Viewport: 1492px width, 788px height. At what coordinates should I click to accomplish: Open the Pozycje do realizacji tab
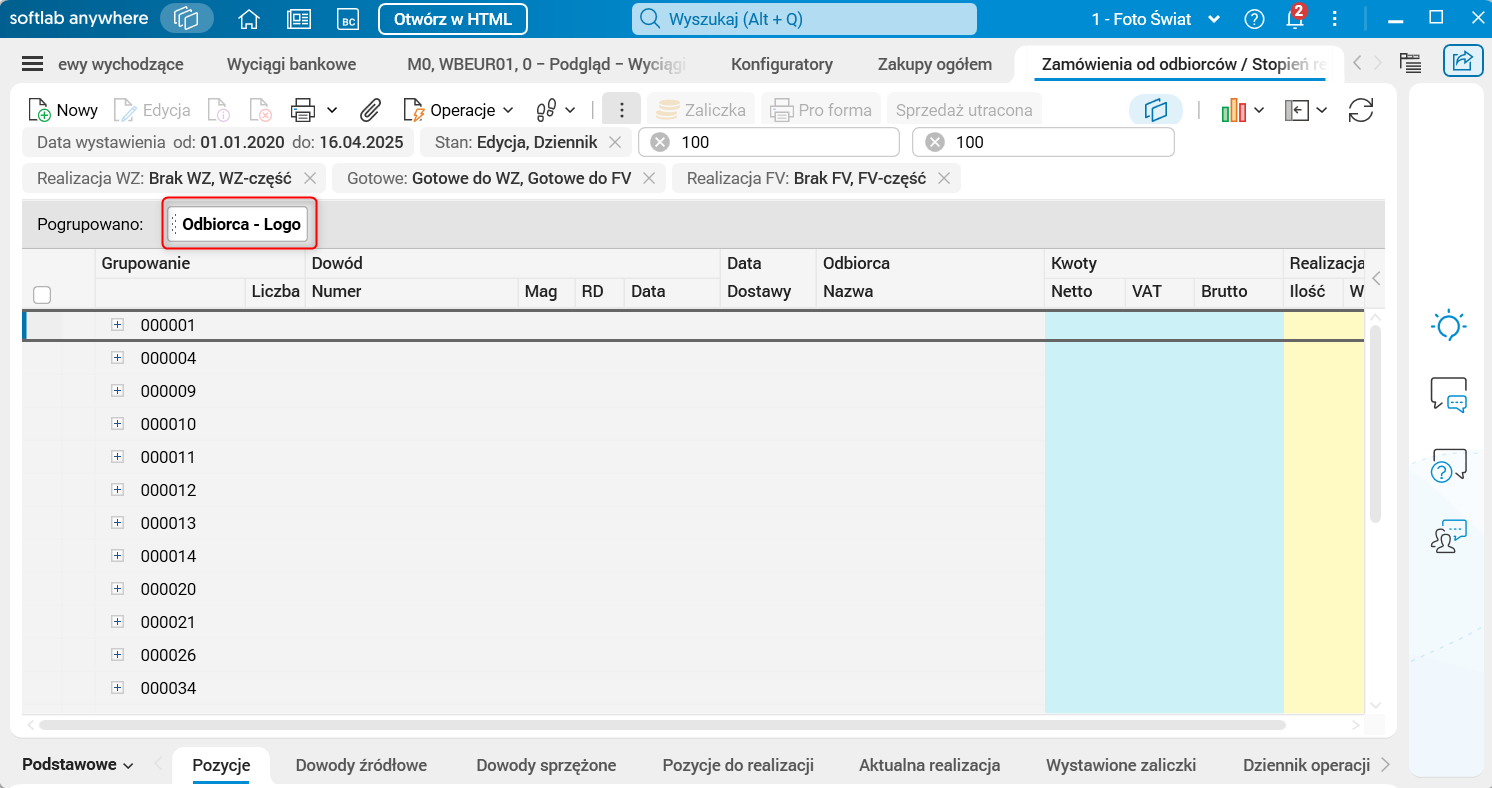[738, 765]
